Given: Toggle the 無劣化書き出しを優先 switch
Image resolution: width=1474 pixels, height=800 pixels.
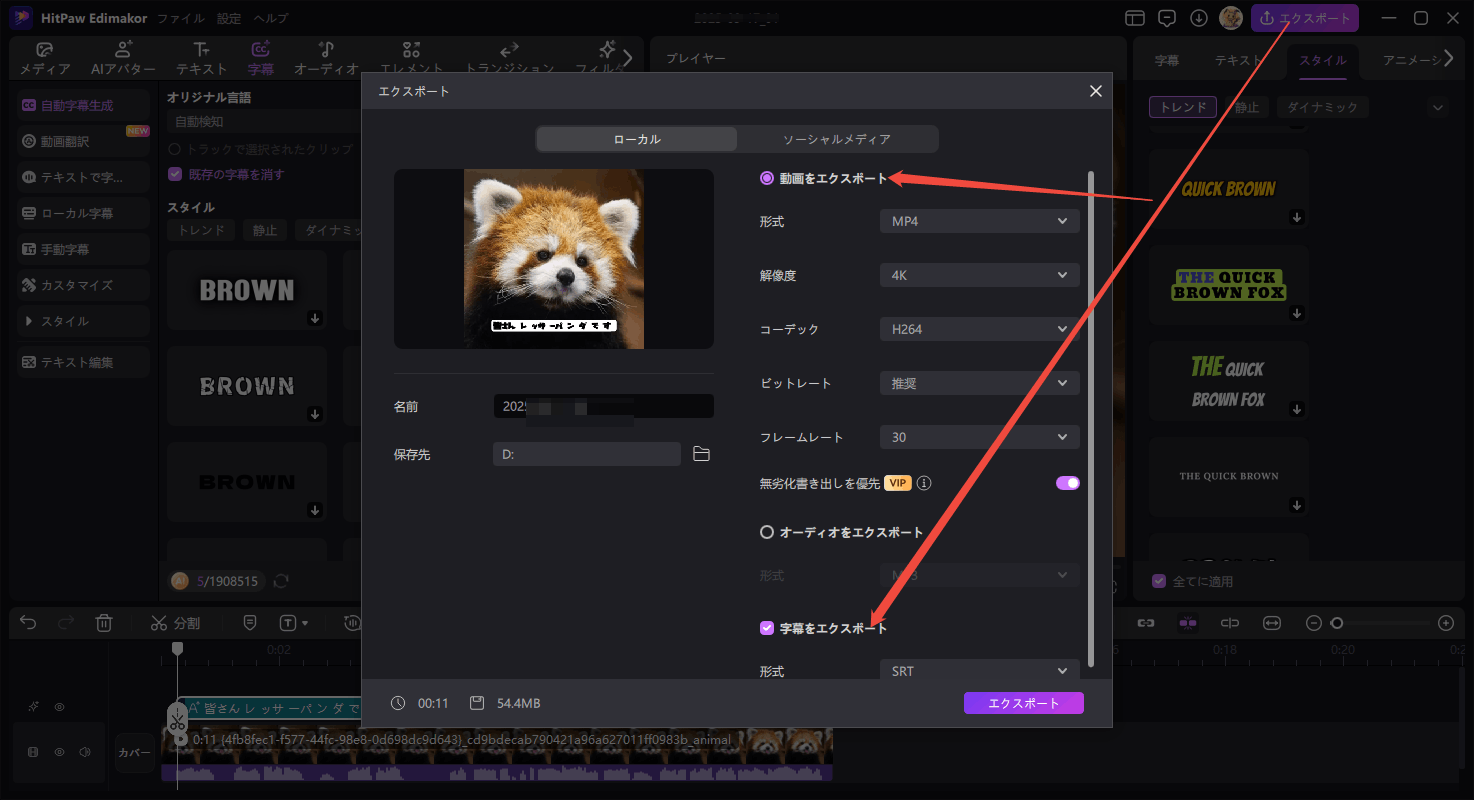Looking at the screenshot, I should point(1067,483).
